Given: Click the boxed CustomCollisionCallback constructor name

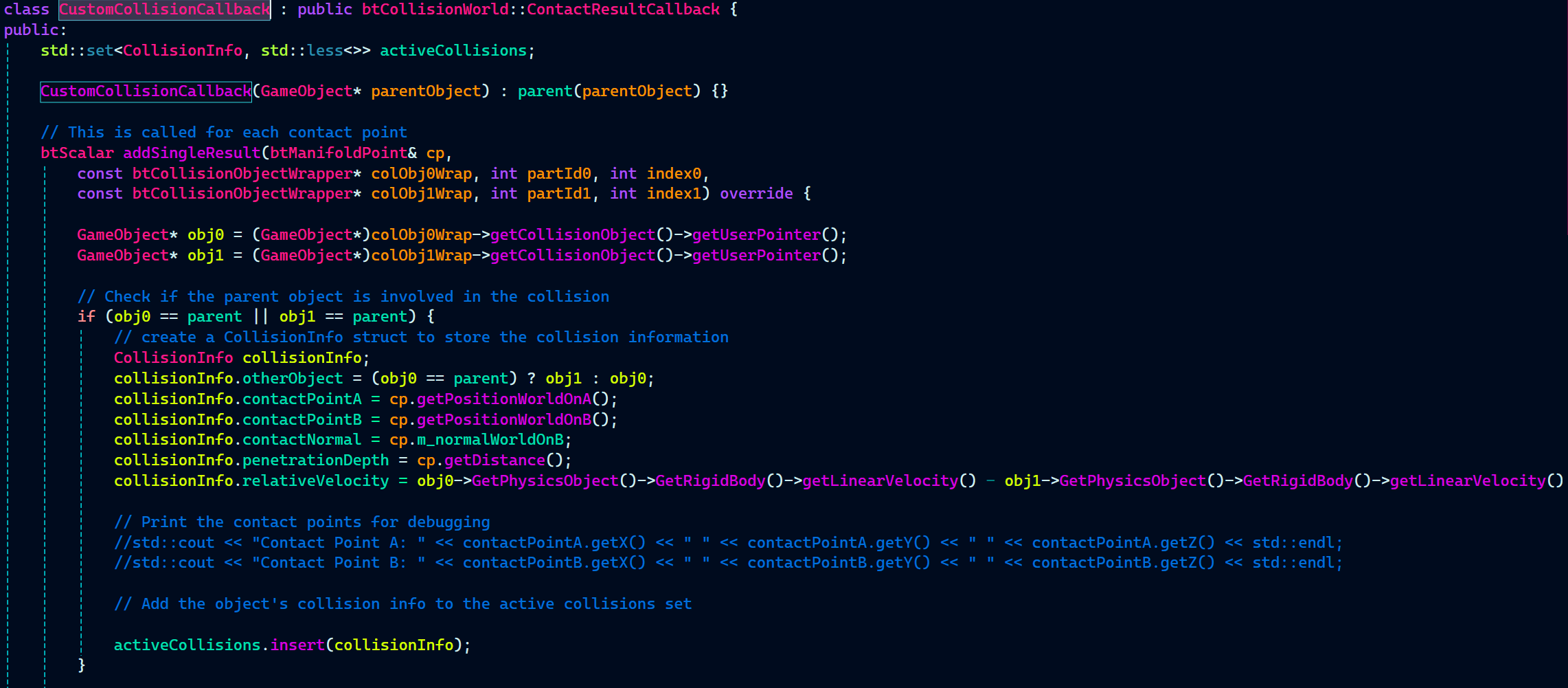Looking at the screenshot, I should tap(146, 91).
